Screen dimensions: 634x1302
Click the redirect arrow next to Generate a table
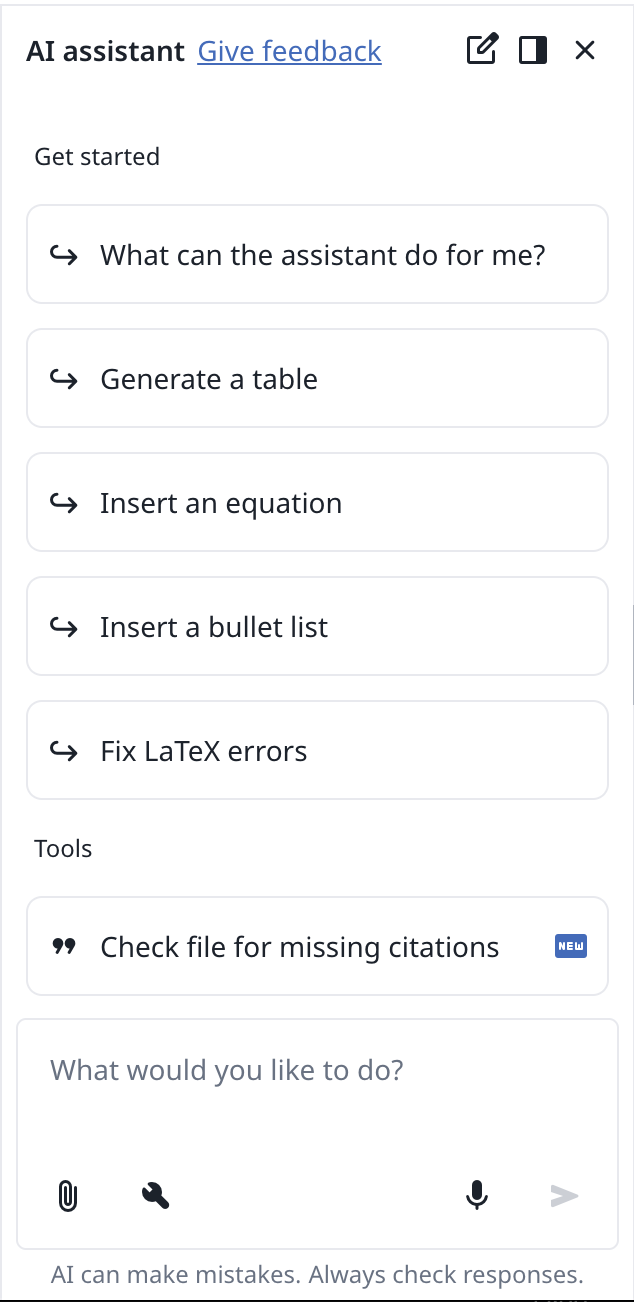[63, 378]
